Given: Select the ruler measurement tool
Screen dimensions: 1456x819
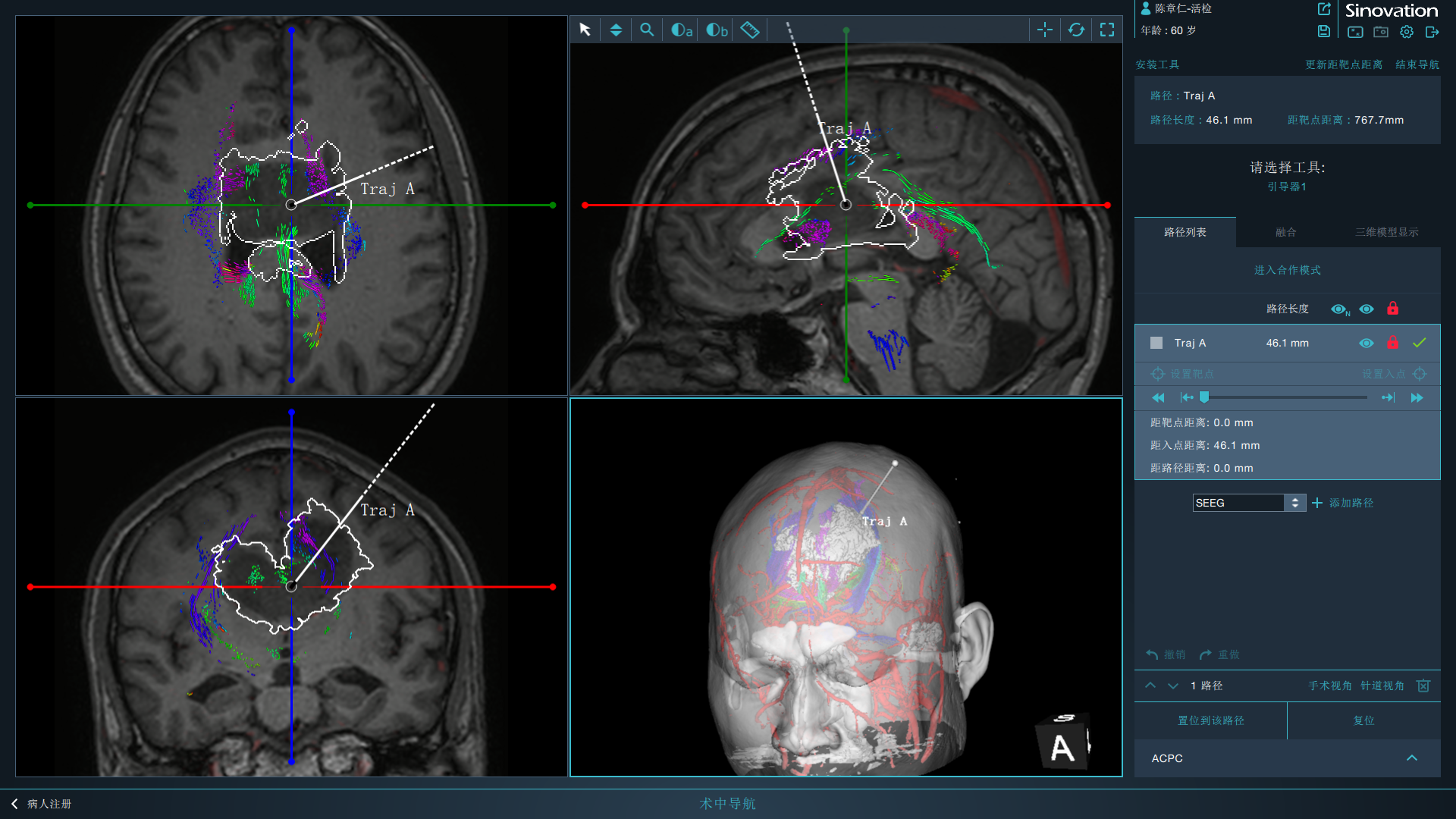Looking at the screenshot, I should point(749,30).
